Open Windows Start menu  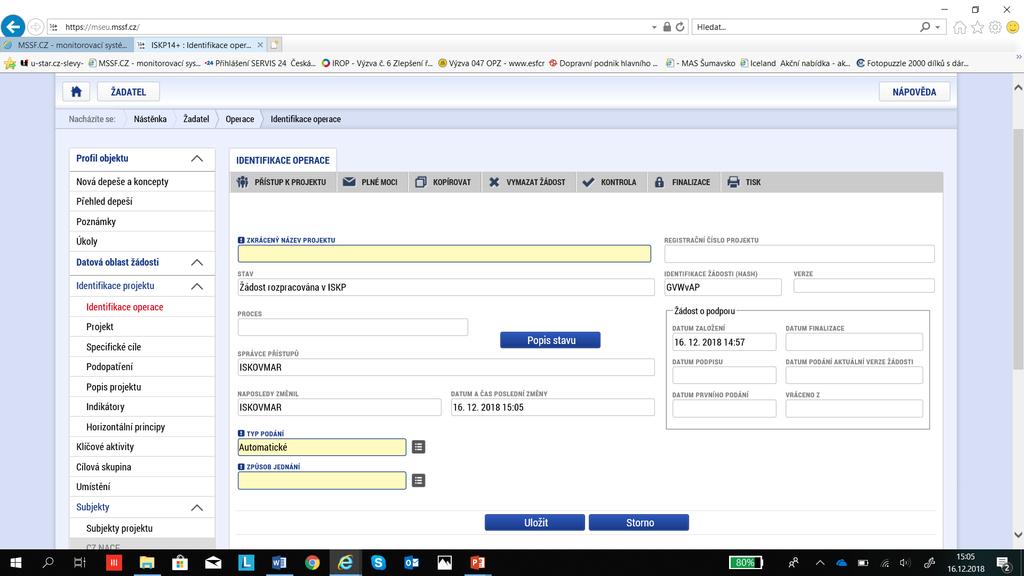point(16,562)
